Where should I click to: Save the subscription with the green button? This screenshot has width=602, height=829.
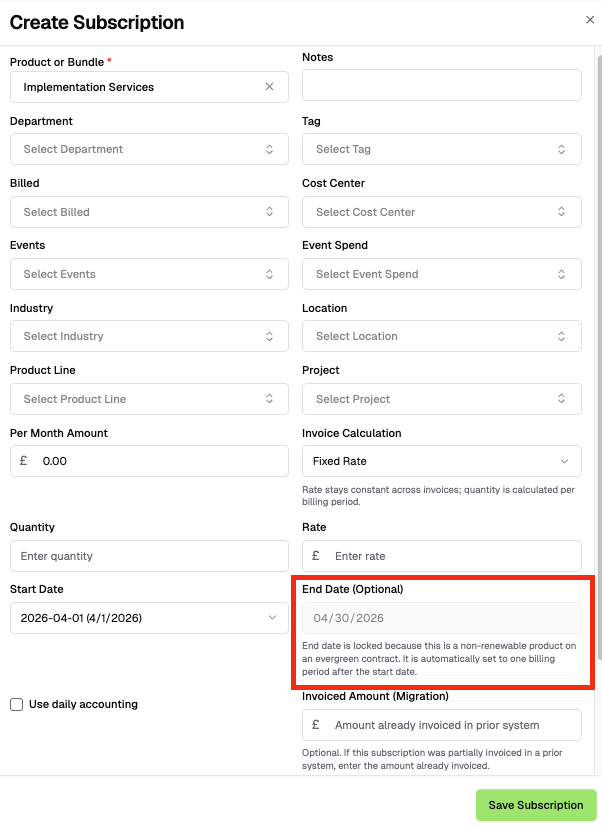click(536, 805)
